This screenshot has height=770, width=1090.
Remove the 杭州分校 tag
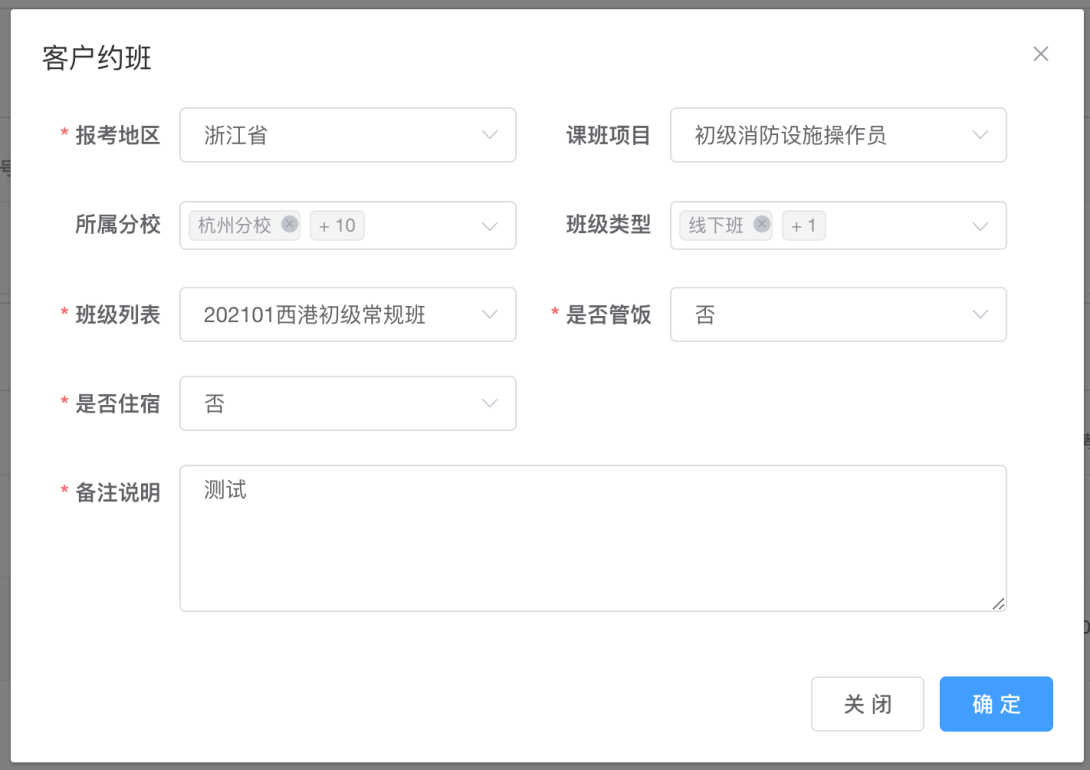tap(289, 224)
